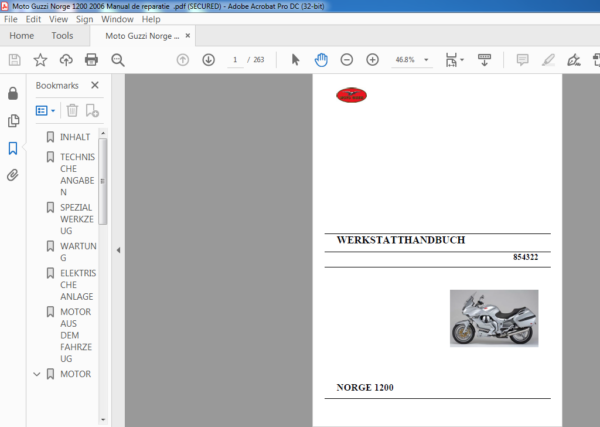600x427 pixels.
Task: Add new bookmark icon
Action: 92,111
